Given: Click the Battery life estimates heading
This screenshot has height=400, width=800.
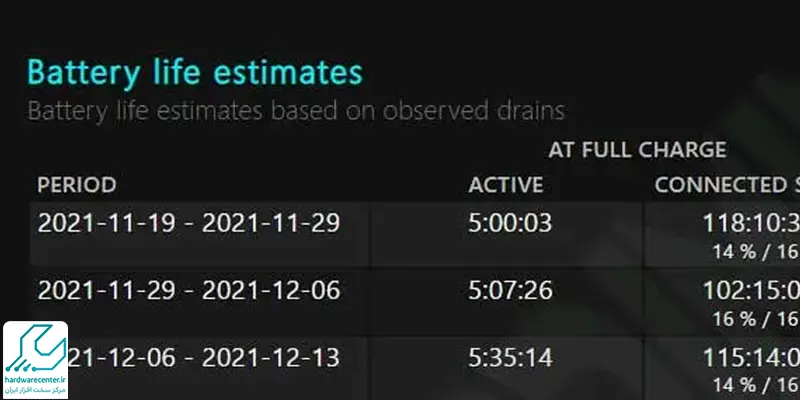Looking at the screenshot, I should tap(194, 72).
